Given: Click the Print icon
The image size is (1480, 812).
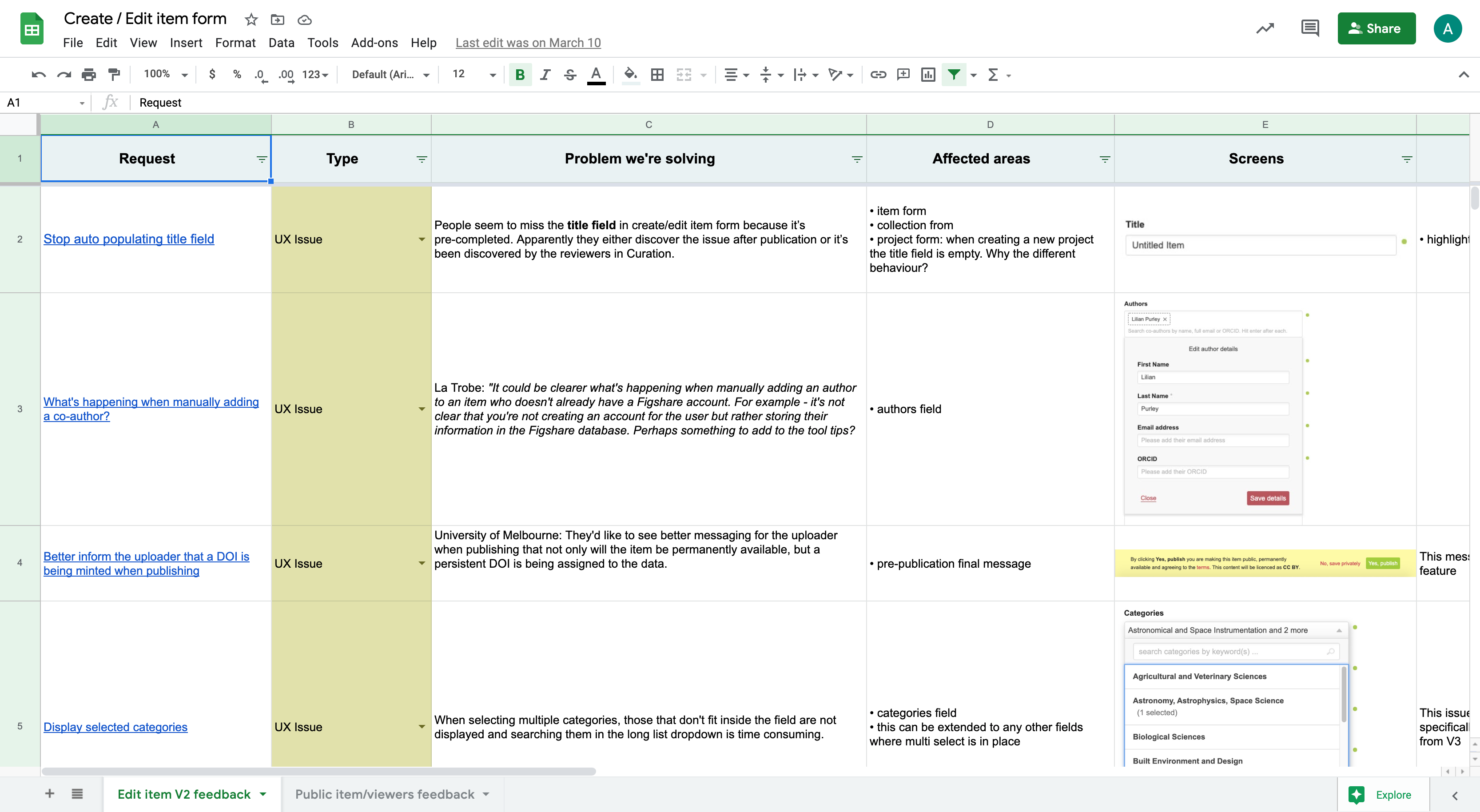Looking at the screenshot, I should click(x=88, y=75).
